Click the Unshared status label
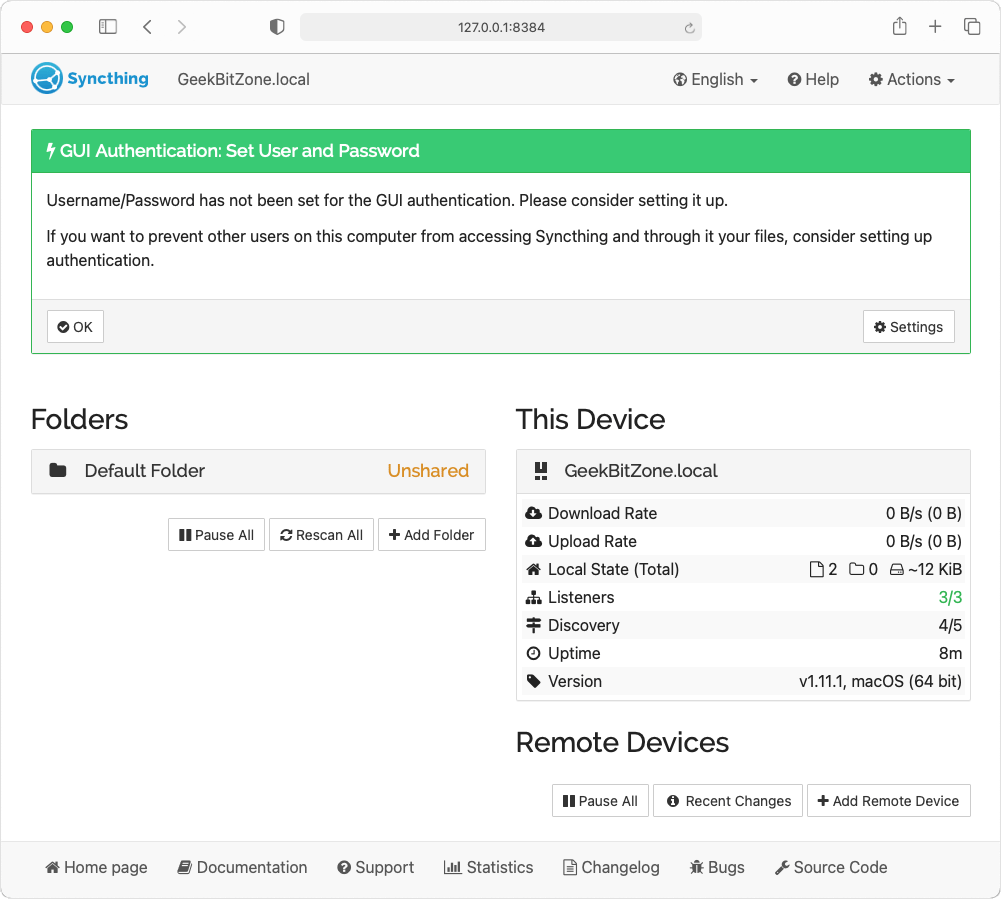Viewport: 1001px width, 899px height. (x=428, y=471)
